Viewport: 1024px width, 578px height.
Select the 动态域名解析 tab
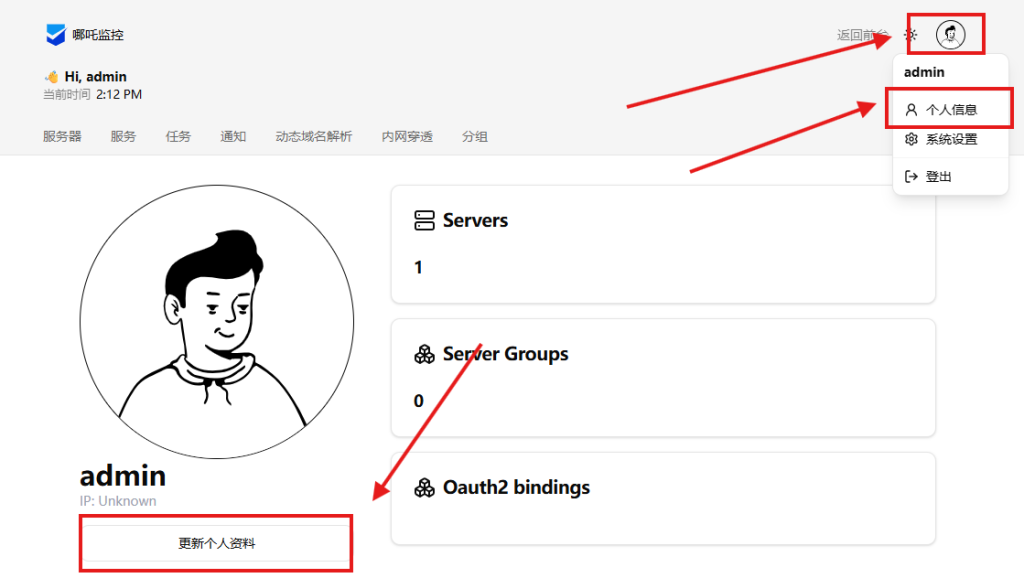313,137
